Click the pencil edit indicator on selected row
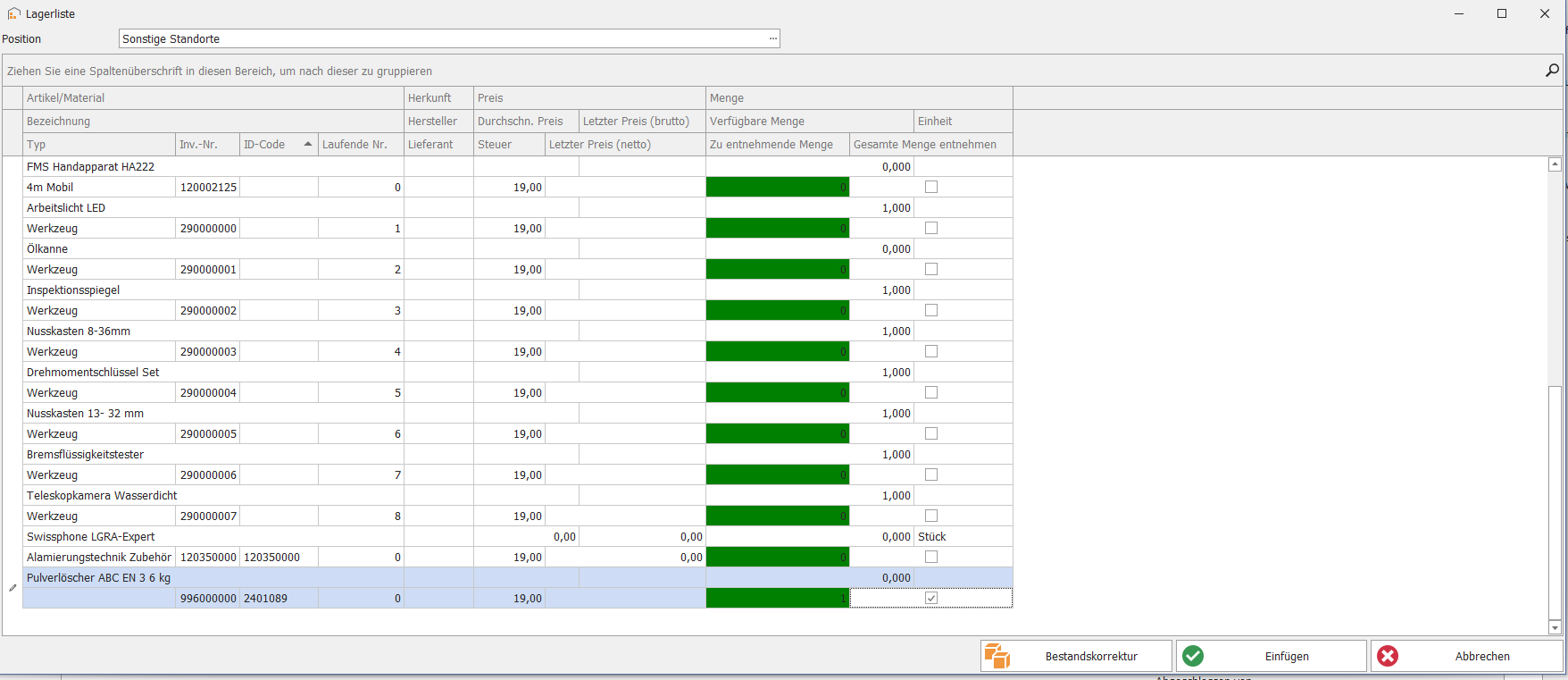The height and width of the screenshot is (680, 1568). tap(13, 588)
